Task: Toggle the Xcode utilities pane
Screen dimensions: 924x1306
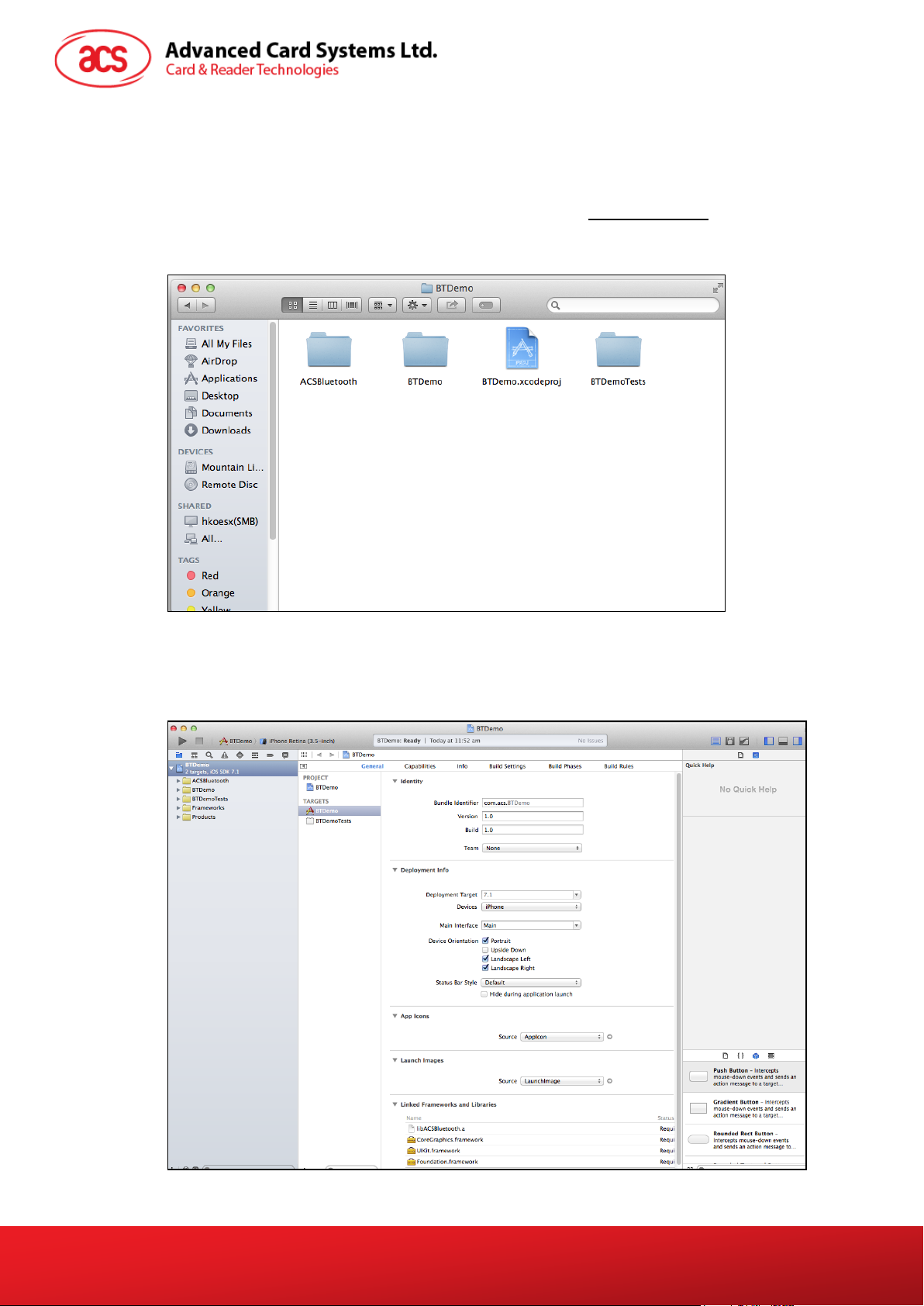Action: [797, 741]
